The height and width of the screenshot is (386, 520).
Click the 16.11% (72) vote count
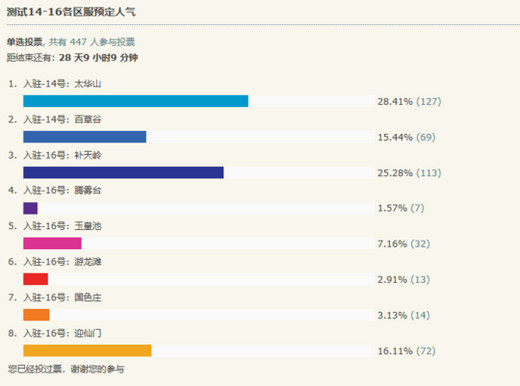[407, 351]
